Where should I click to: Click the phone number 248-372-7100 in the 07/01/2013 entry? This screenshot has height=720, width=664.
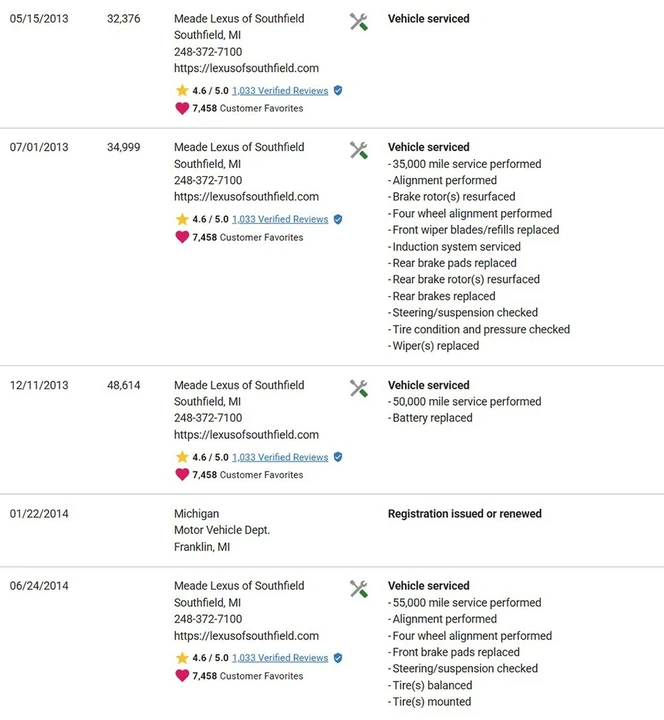pos(208,180)
